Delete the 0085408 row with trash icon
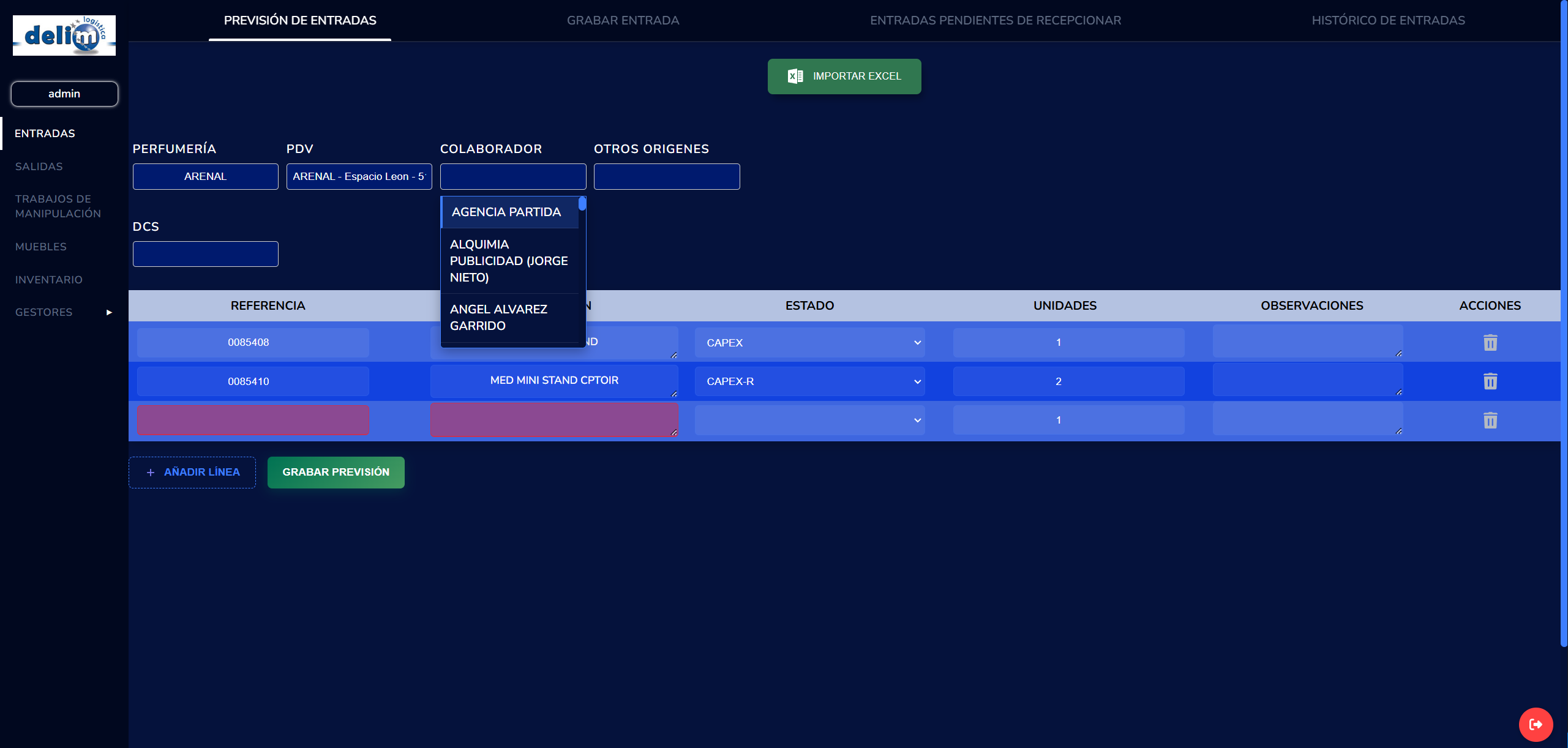This screenshot has height=748, width=1568. click(1490, 343)
